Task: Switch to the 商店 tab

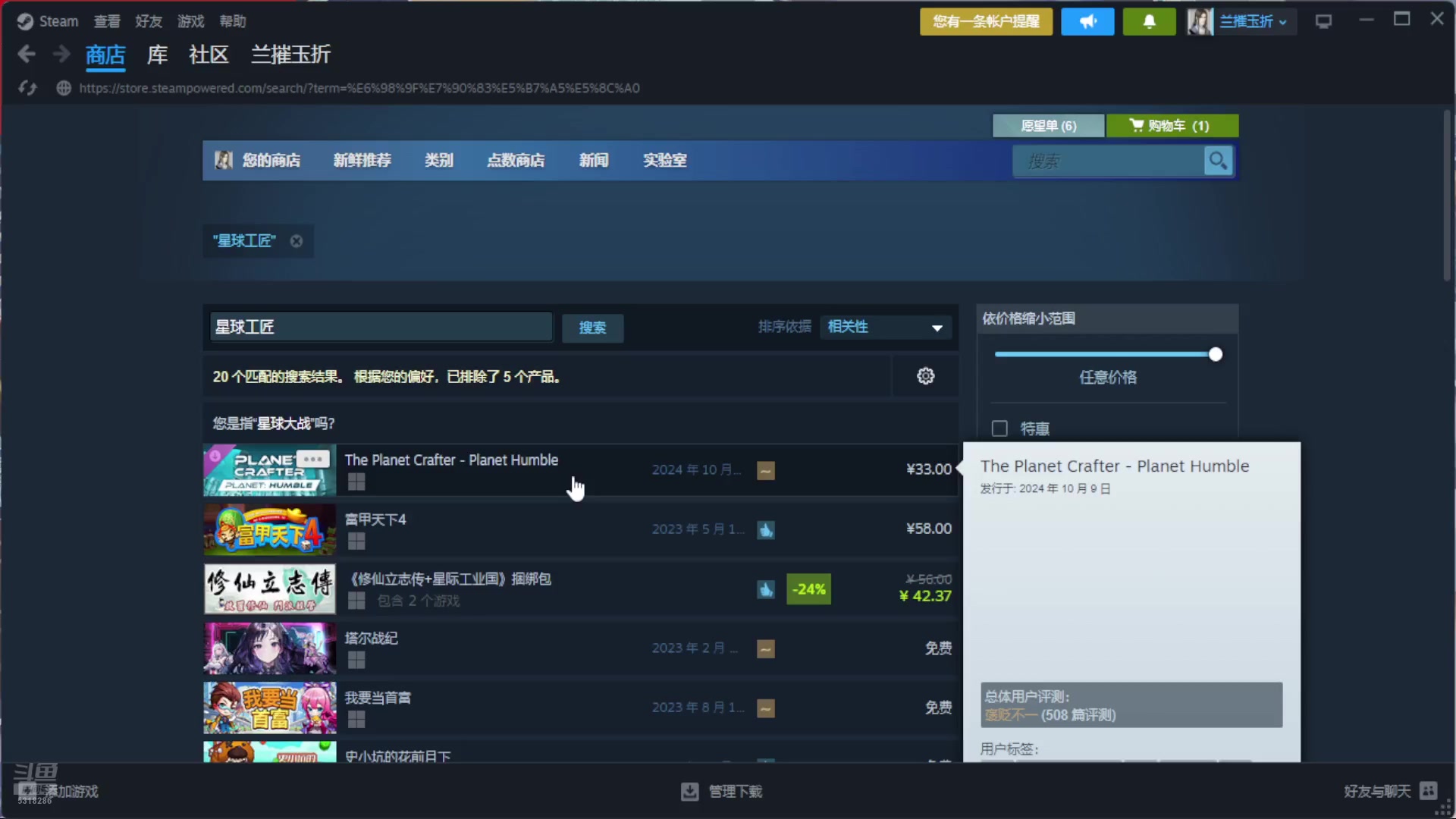Action: click(105, 55)
